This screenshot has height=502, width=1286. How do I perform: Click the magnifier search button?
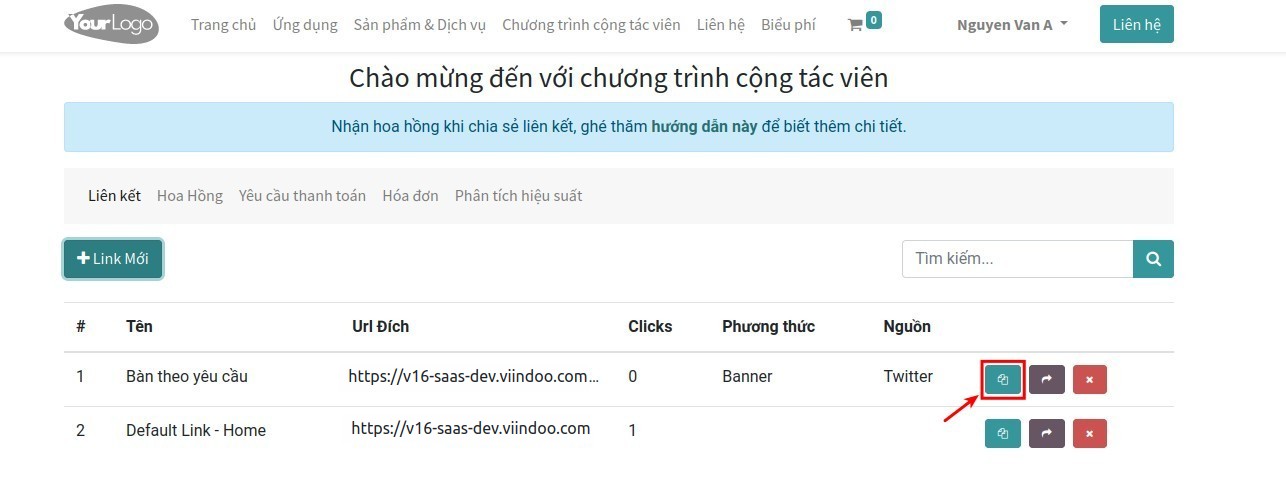[x=1153, y=259]
